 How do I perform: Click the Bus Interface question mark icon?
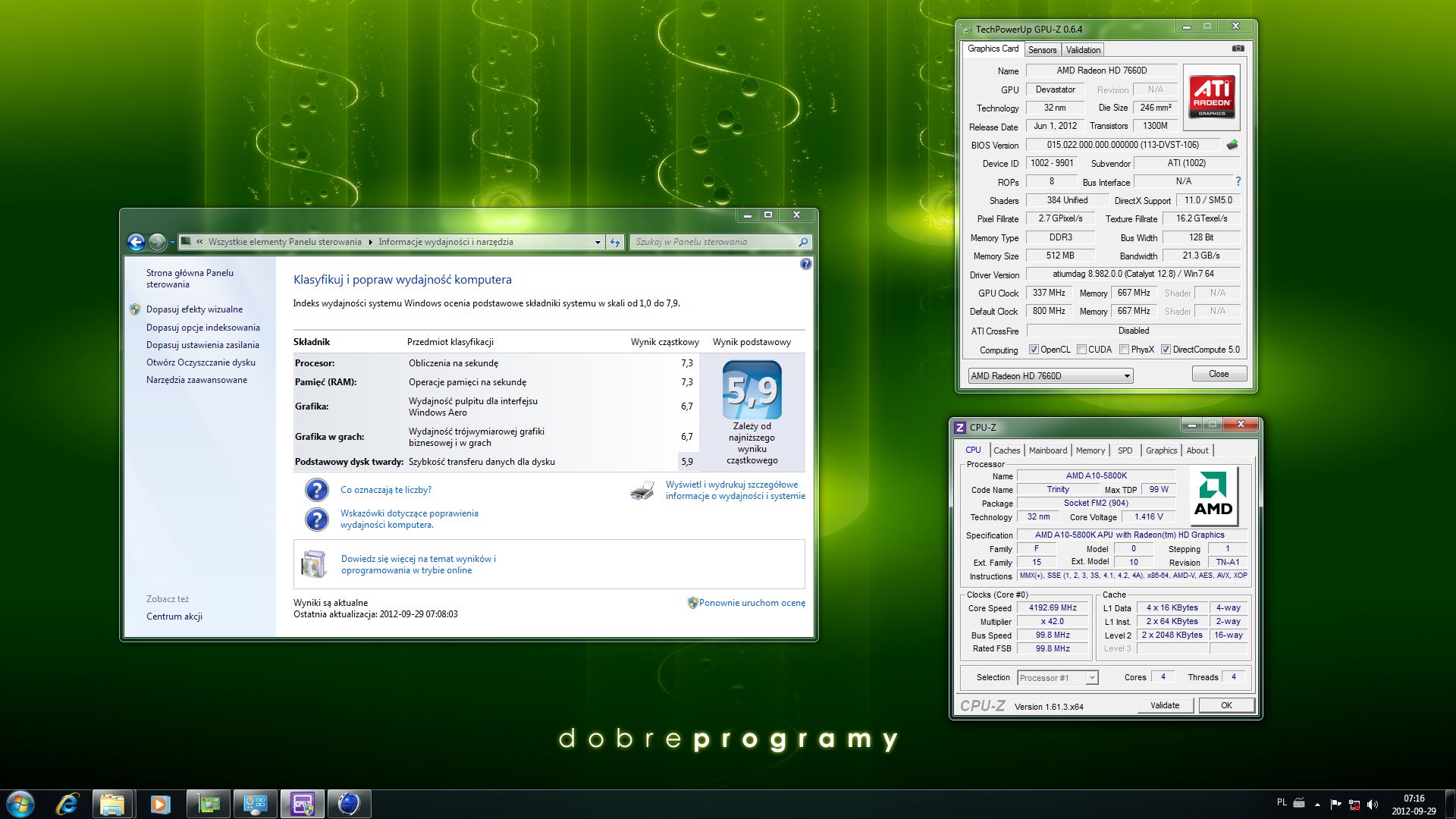pos(1238,182)
